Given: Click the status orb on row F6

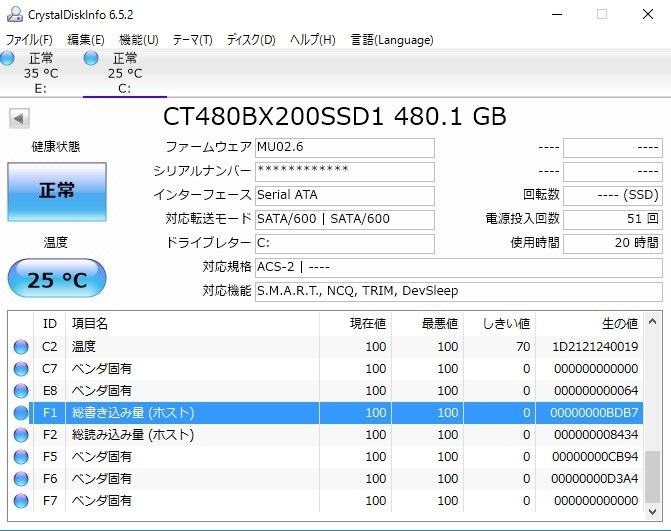Looking at the screenshot, I should [21, 479].
